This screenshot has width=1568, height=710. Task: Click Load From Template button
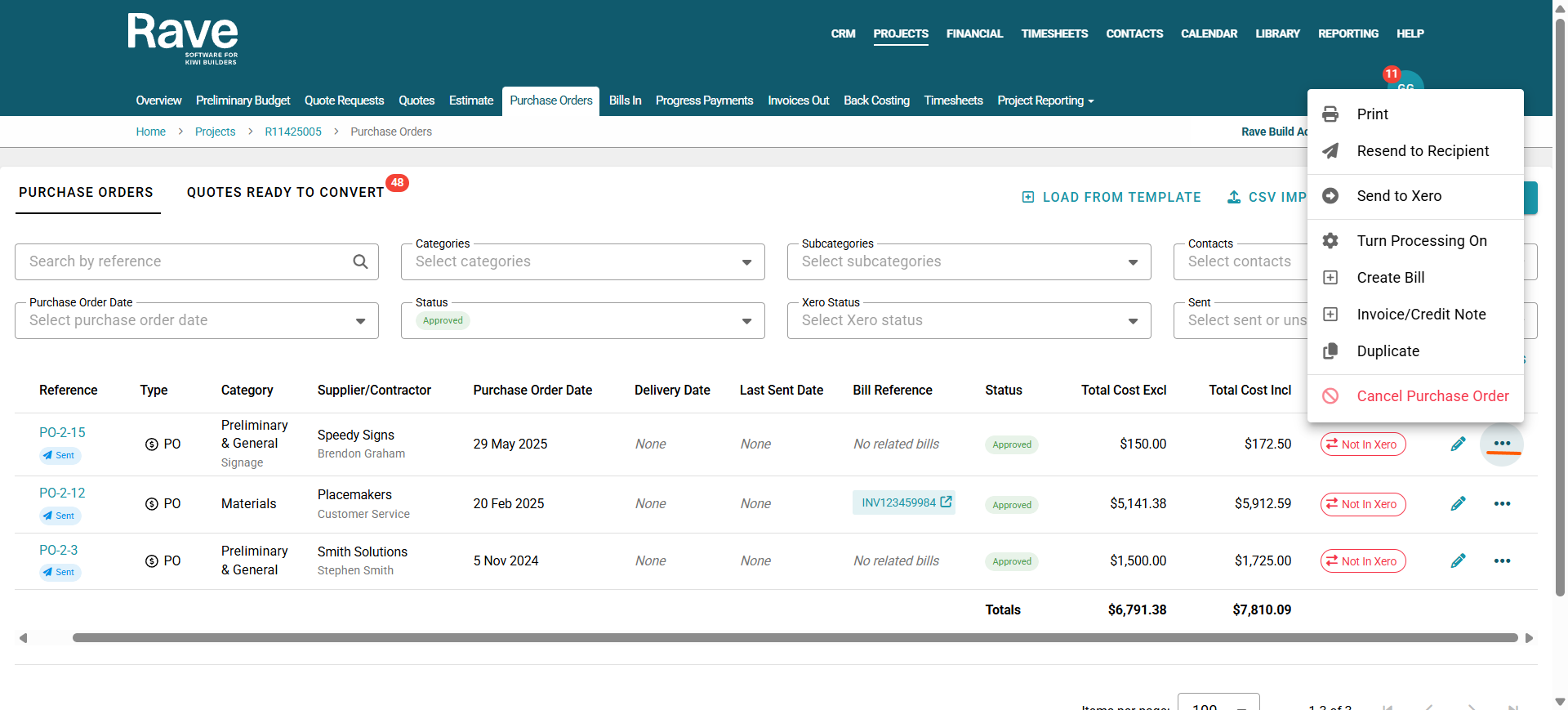tap(1111, 198)
